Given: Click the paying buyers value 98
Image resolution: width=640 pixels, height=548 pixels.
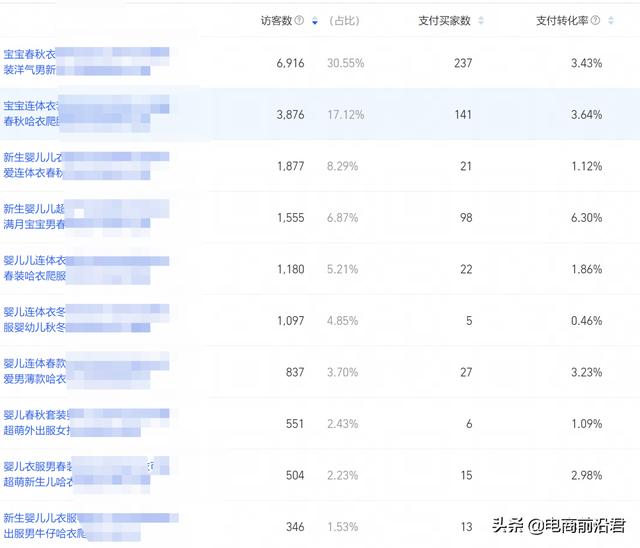Looking at the screenshot, I should 466,217.
